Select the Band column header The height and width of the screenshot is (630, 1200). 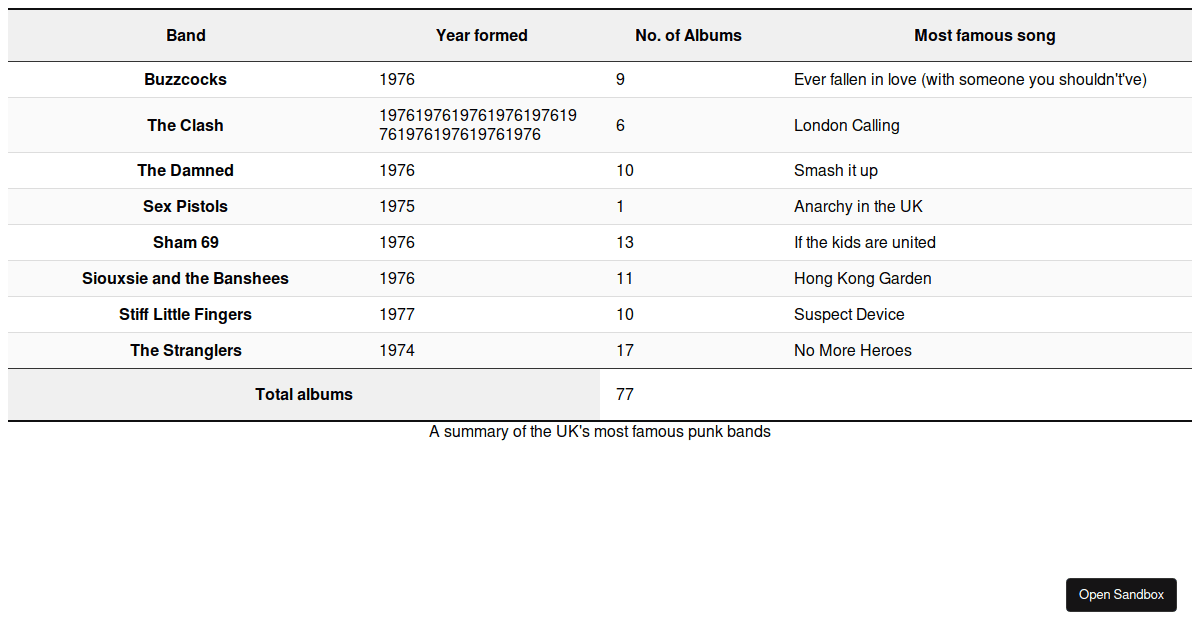click(x=186, y=36)
